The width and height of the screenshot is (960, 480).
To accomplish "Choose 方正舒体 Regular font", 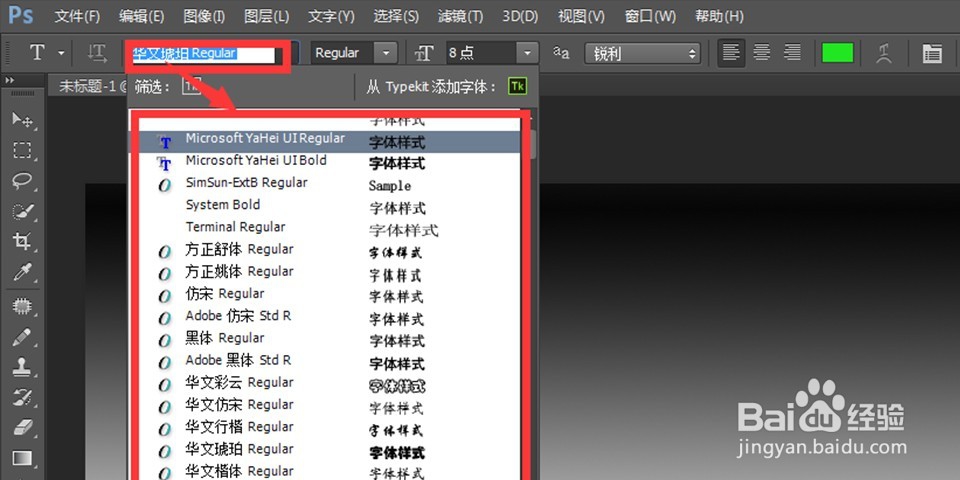I will click(x=329, y=251).
